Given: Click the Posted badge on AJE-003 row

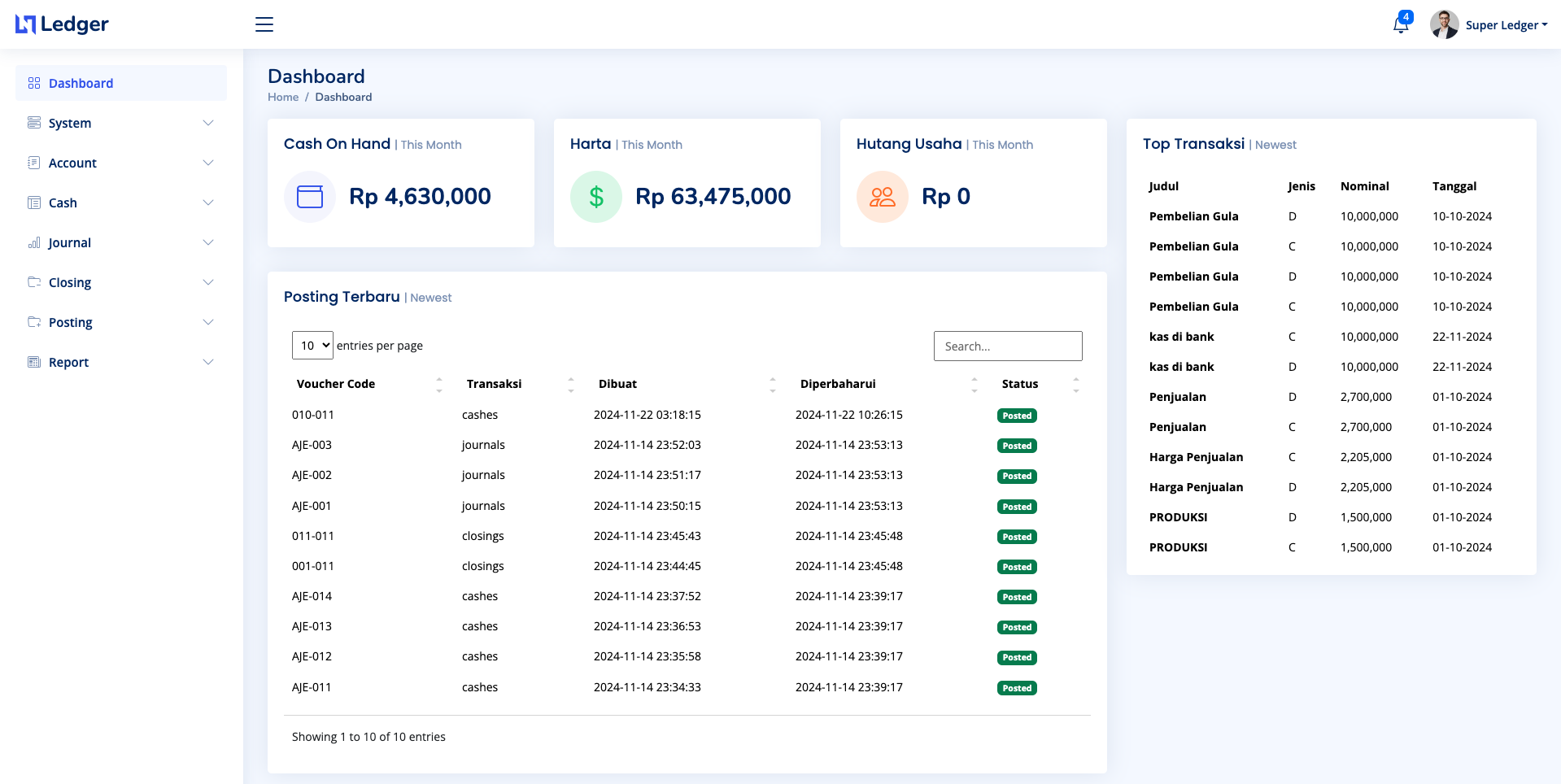Looking at the screenshot, I should [x=1016, y=446].
